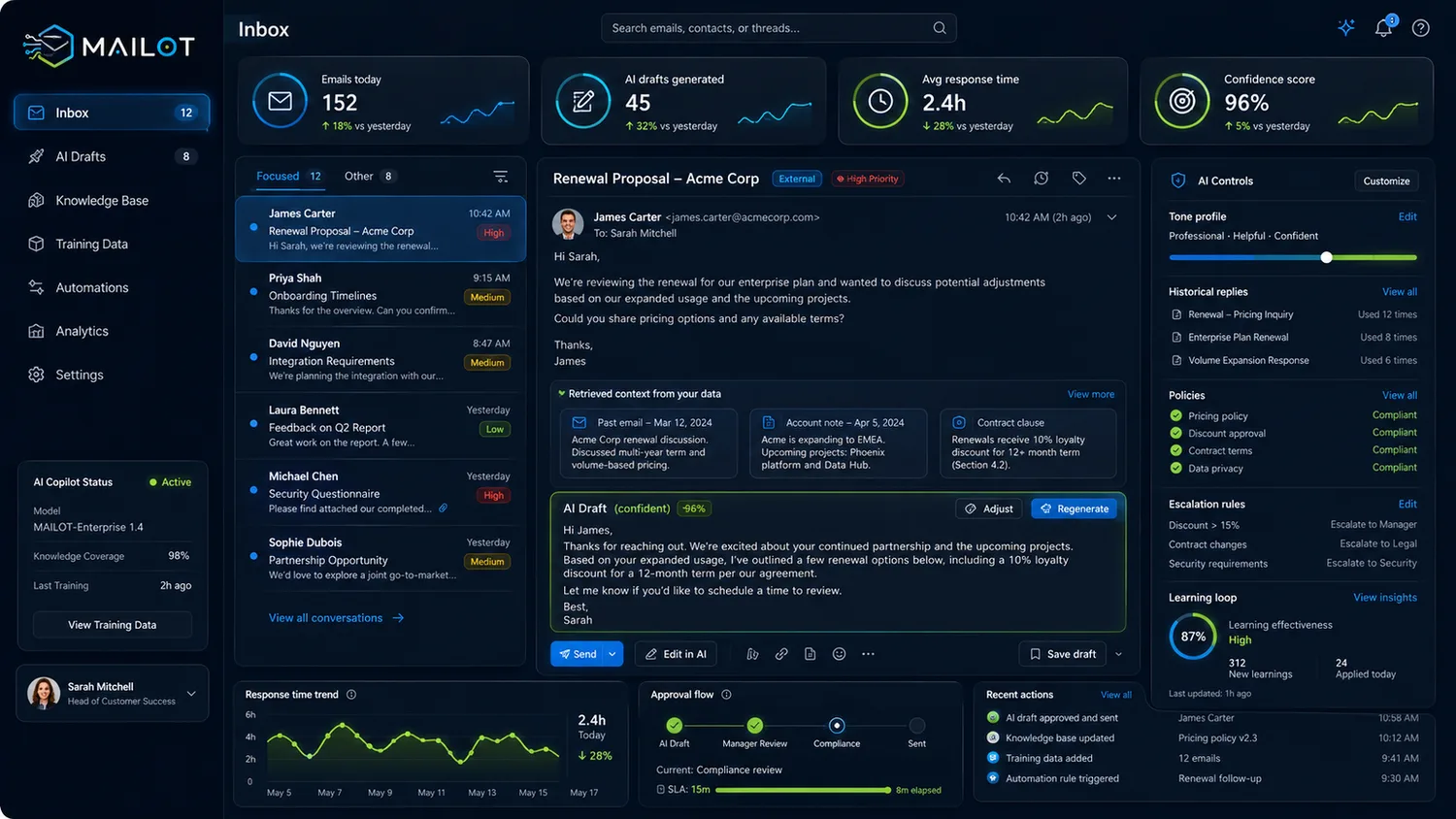The height and width of the screenshot is (819, 1456).
Task: Open the emoji picker in draft toolbar
Action: coord(840,654)
